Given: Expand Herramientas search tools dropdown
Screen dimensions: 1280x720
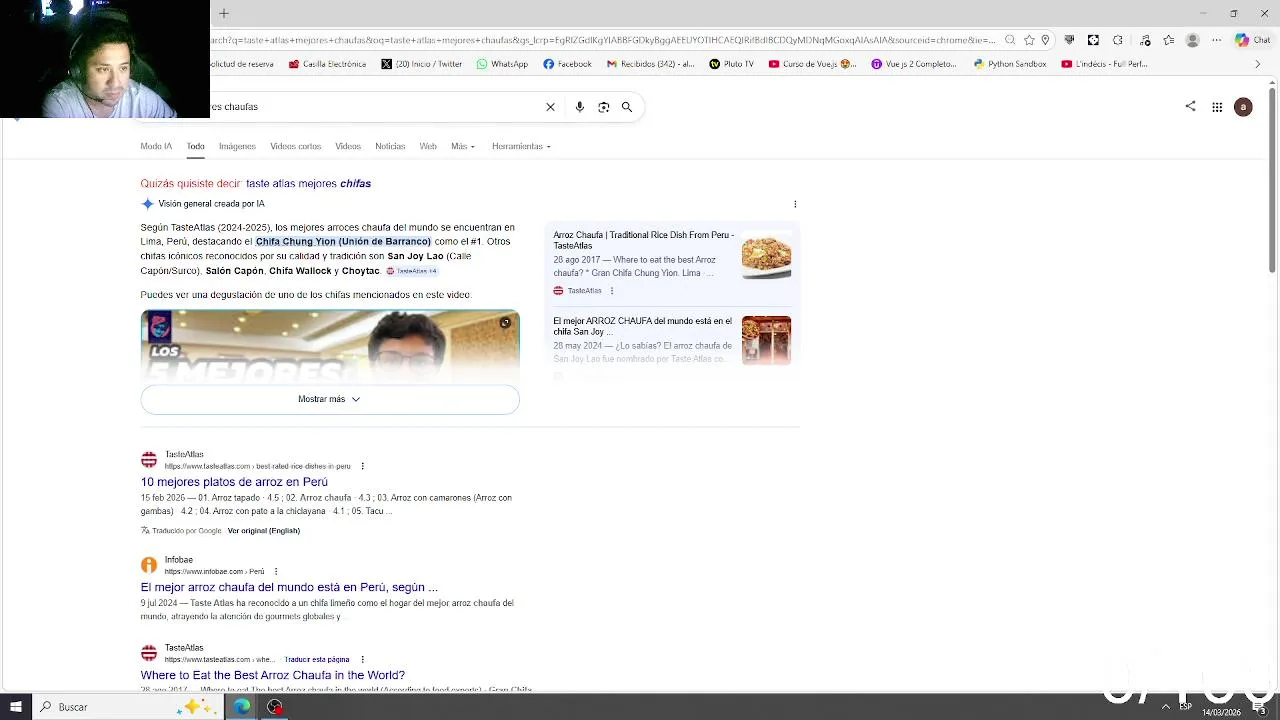Looking at the screenshot, I should click(x=521, y=146).
